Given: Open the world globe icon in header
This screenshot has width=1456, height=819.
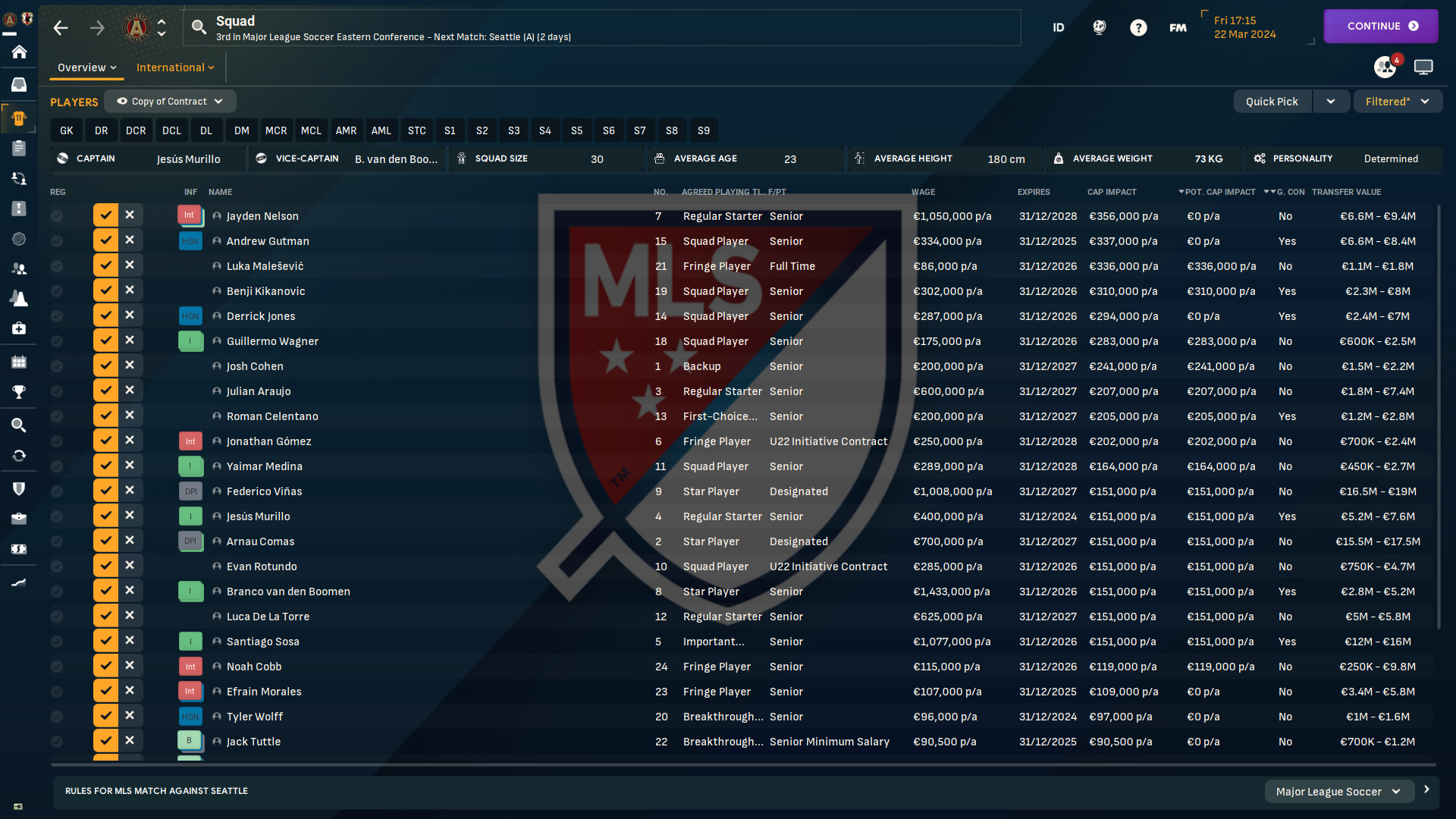Looking at the screenshot, I should pos(1099,28).
